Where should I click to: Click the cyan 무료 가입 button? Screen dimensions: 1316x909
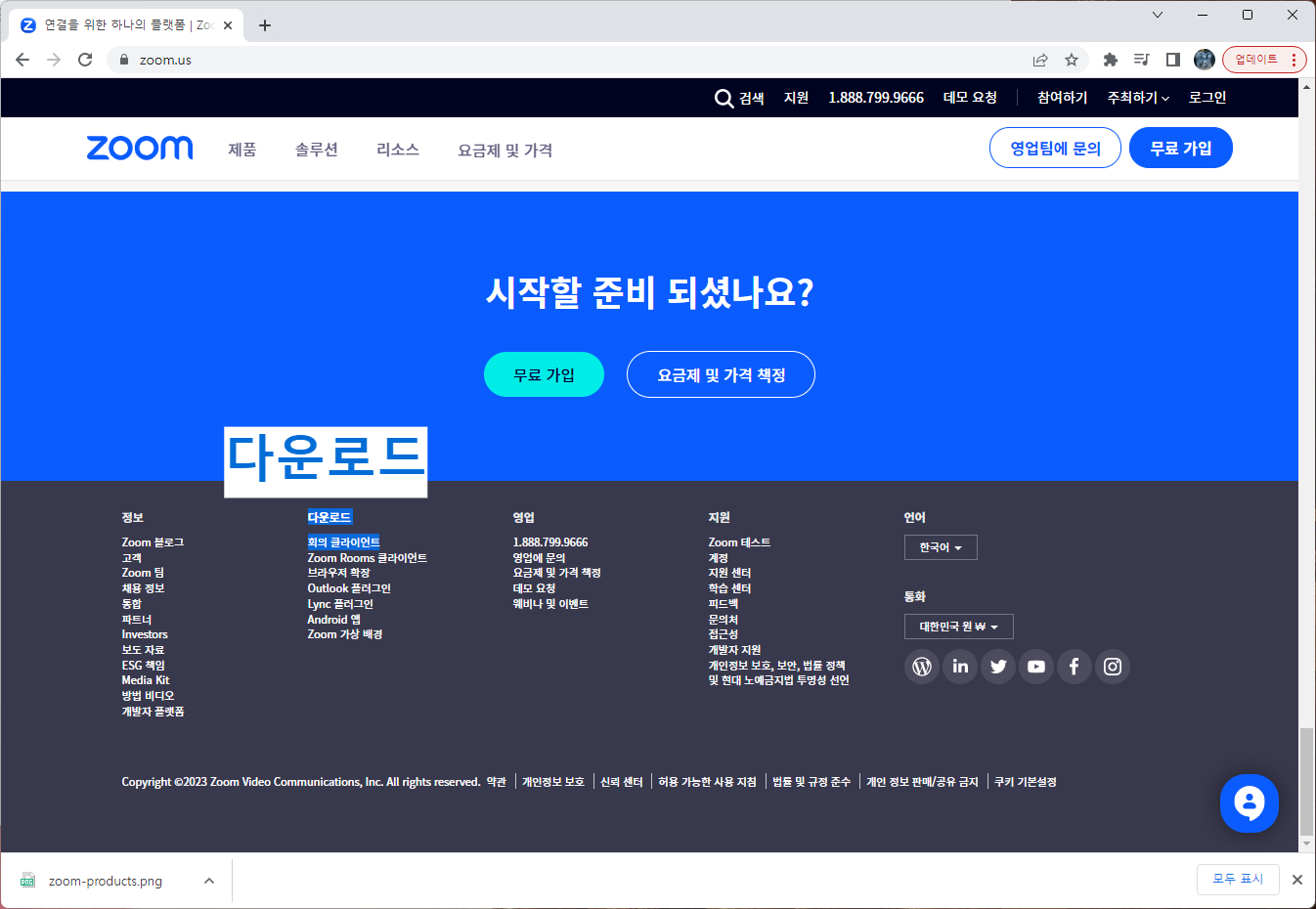tap(544, 374)
